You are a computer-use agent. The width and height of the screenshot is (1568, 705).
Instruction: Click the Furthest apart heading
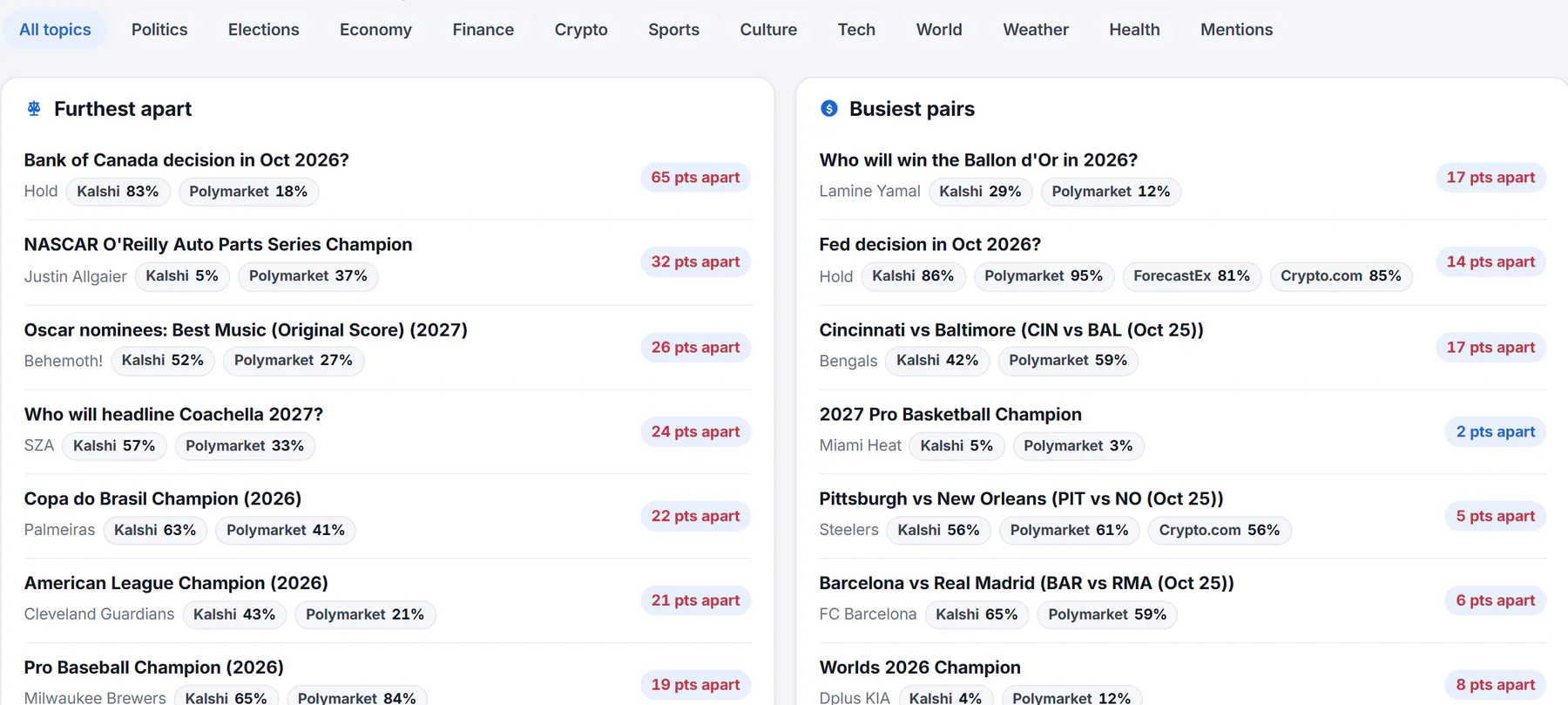123,109
